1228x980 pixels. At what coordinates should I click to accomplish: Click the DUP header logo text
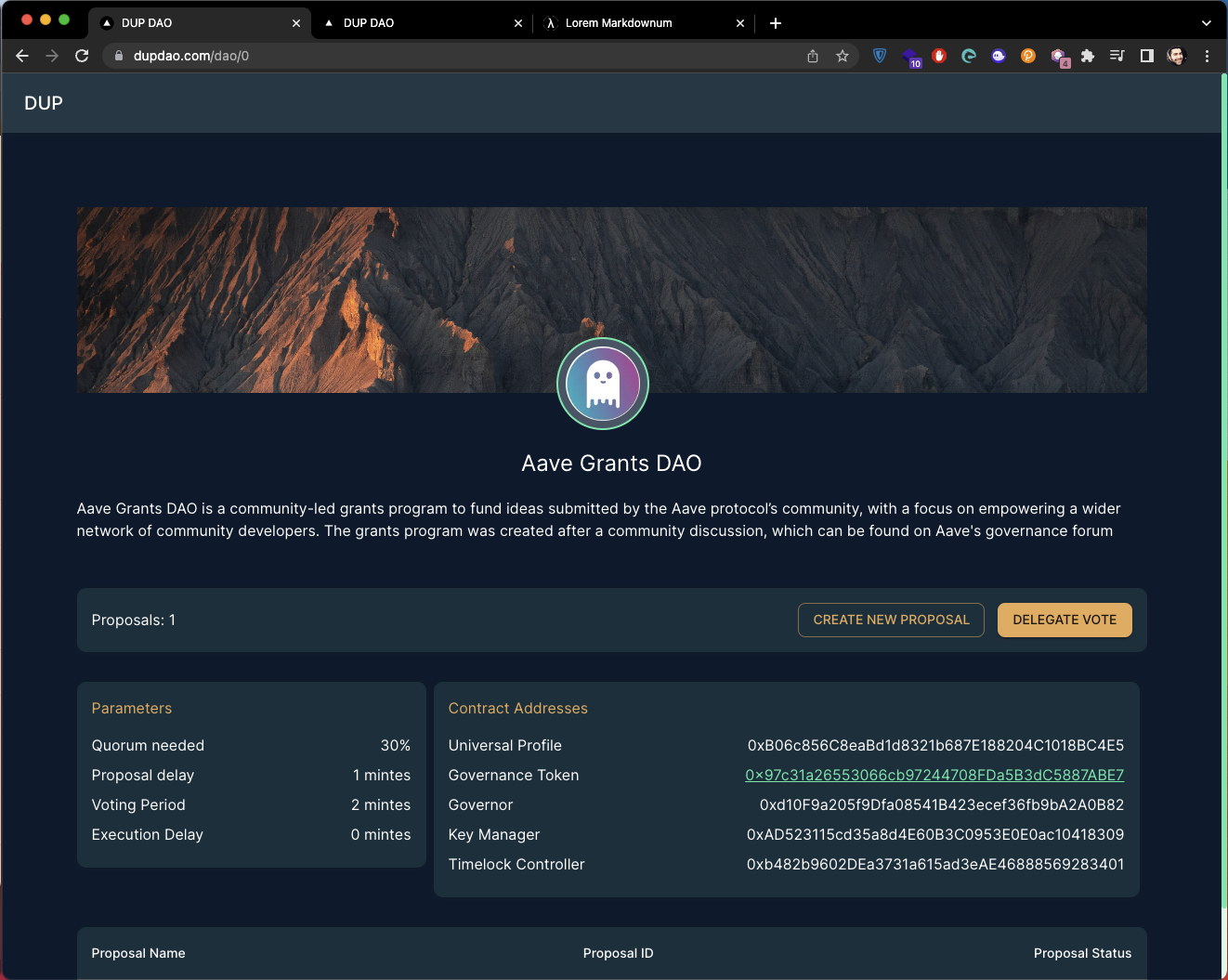(x=44, y=103)
